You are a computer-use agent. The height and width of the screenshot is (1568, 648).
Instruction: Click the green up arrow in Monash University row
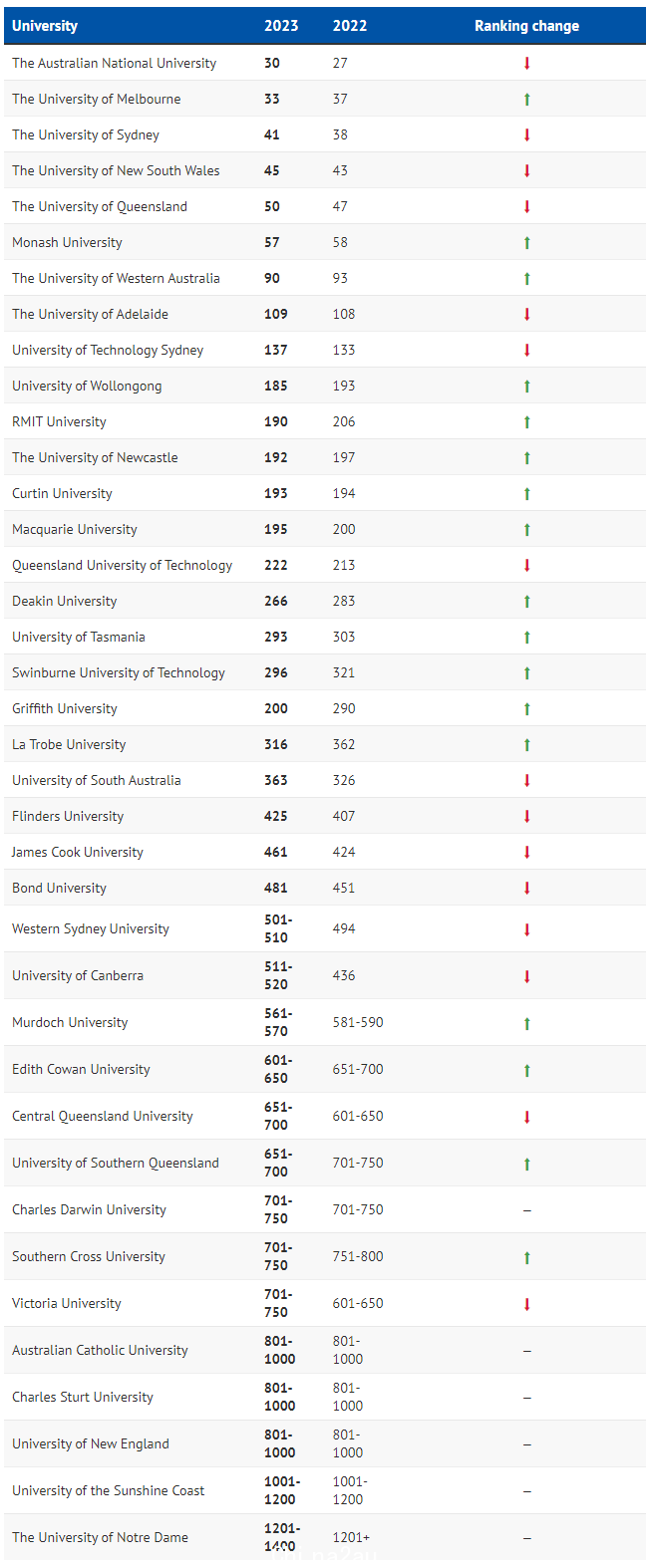(x=527, y=242)
